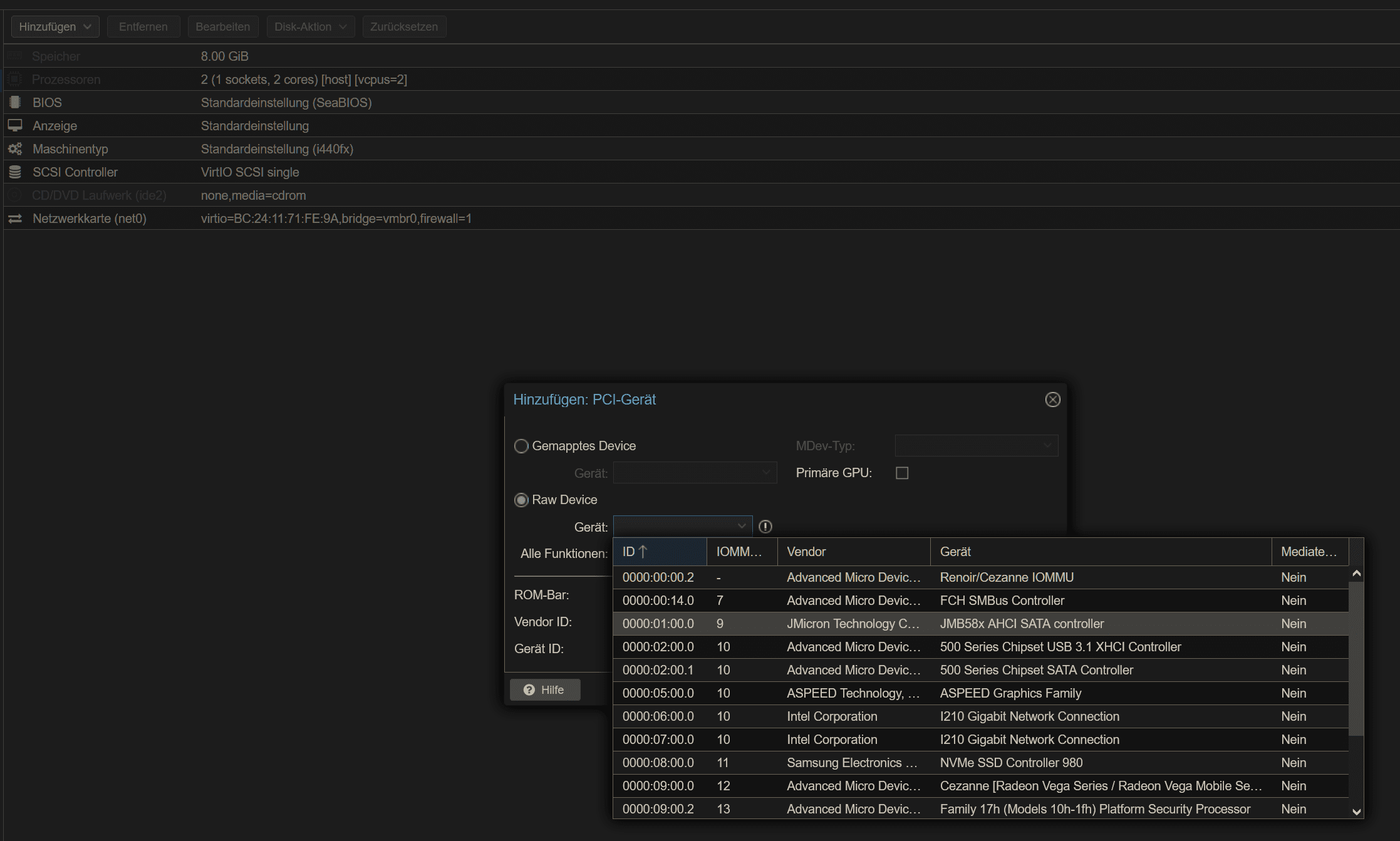Select the JMB58x AHCI SATA controller entry

[1021, 624]
